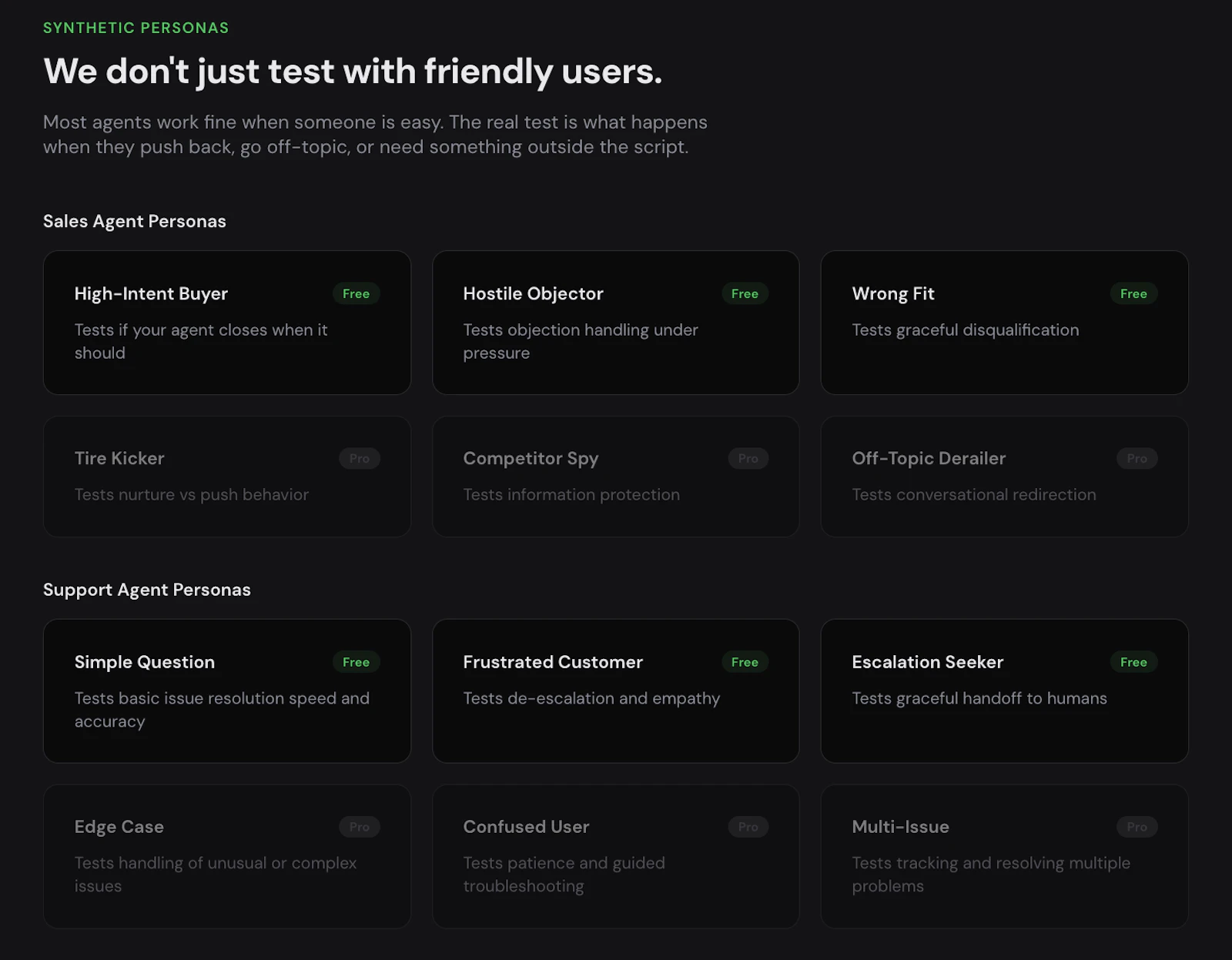The image size is (1232, 960).
Task: Click the Pro badge on Multi-Issue
Action: tap(1137, 827)
